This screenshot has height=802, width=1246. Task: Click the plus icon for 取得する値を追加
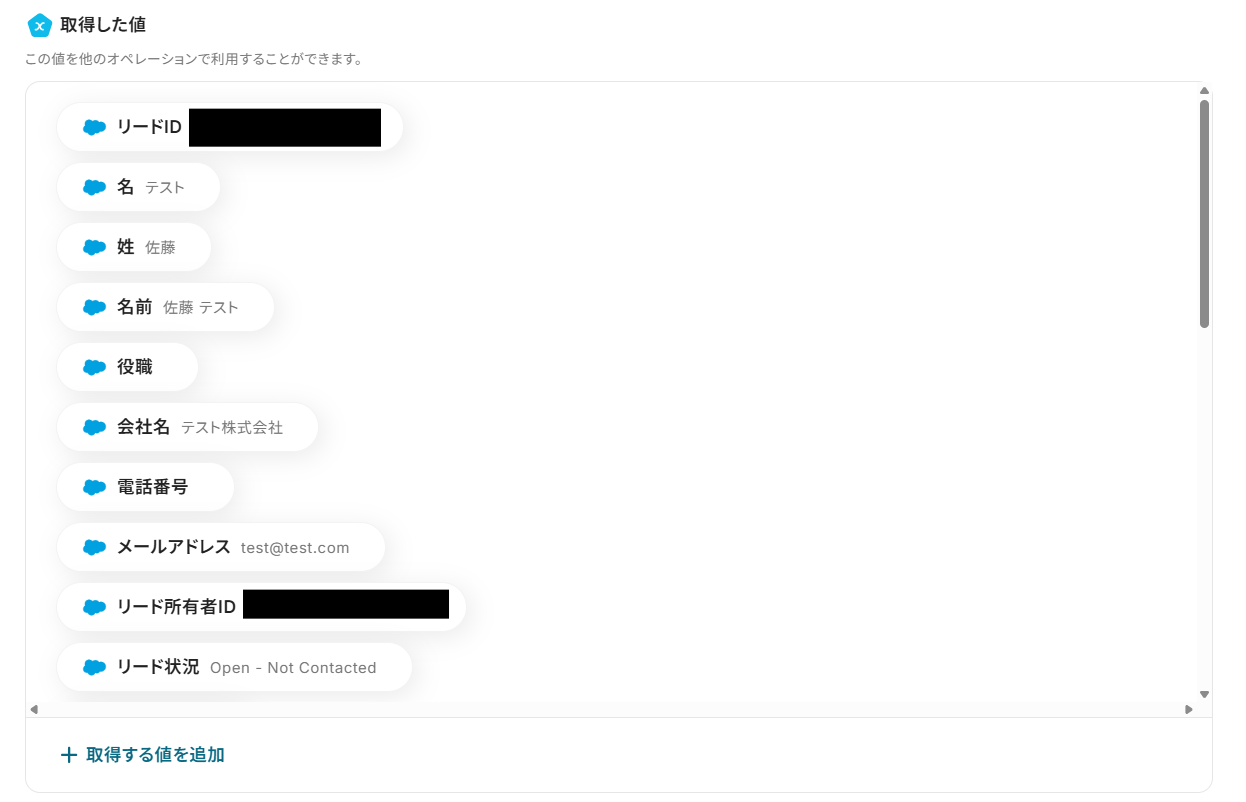click(69, 755)
